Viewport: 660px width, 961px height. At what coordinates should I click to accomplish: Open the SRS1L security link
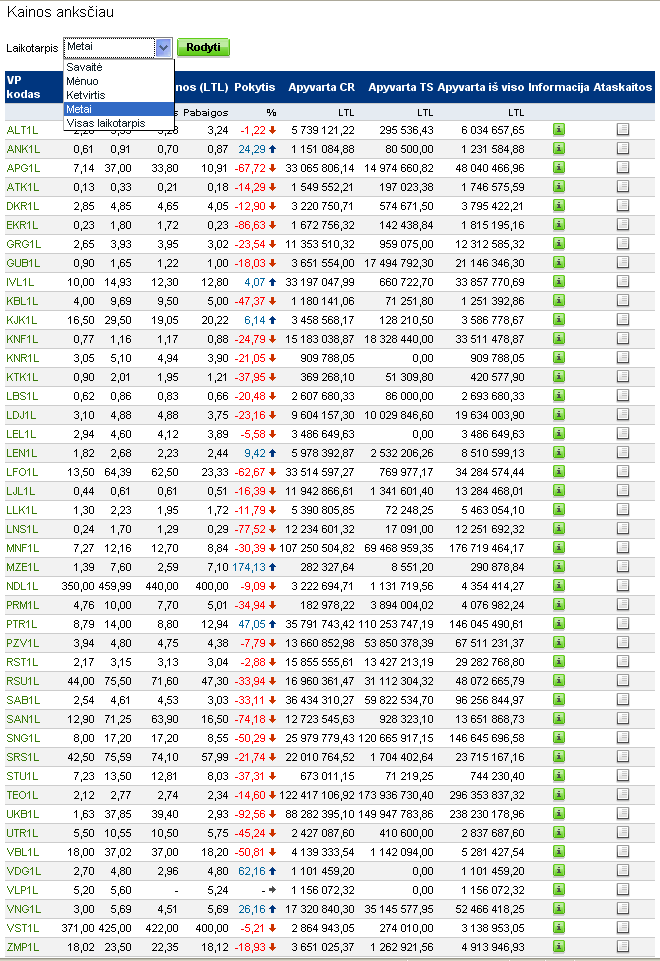tap(23, 757)
